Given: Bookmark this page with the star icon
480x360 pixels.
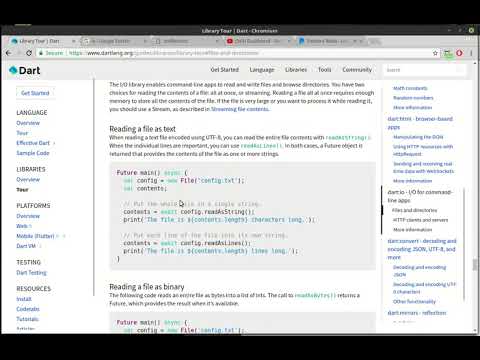Looking at the screenshot, I should (435, 53).
